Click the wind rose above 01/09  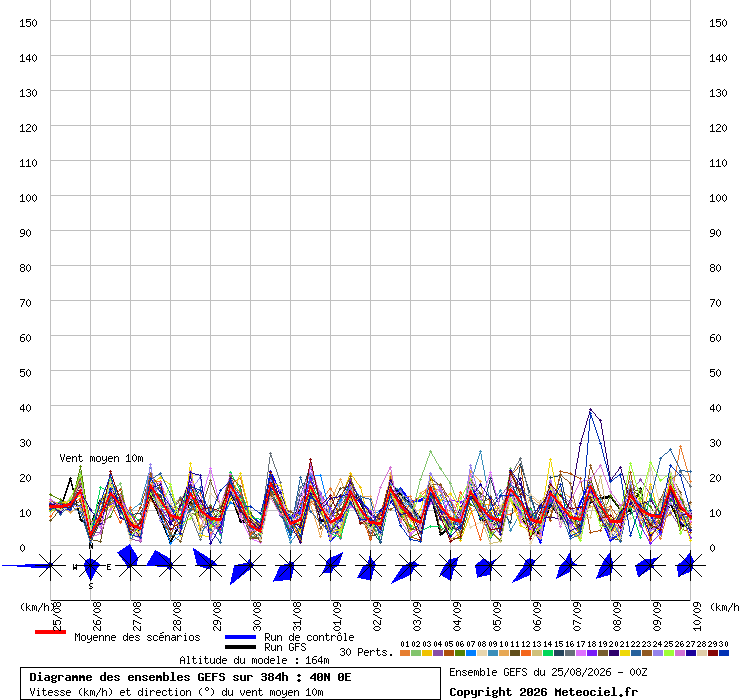pyautogui.click(x=330, y=565)
